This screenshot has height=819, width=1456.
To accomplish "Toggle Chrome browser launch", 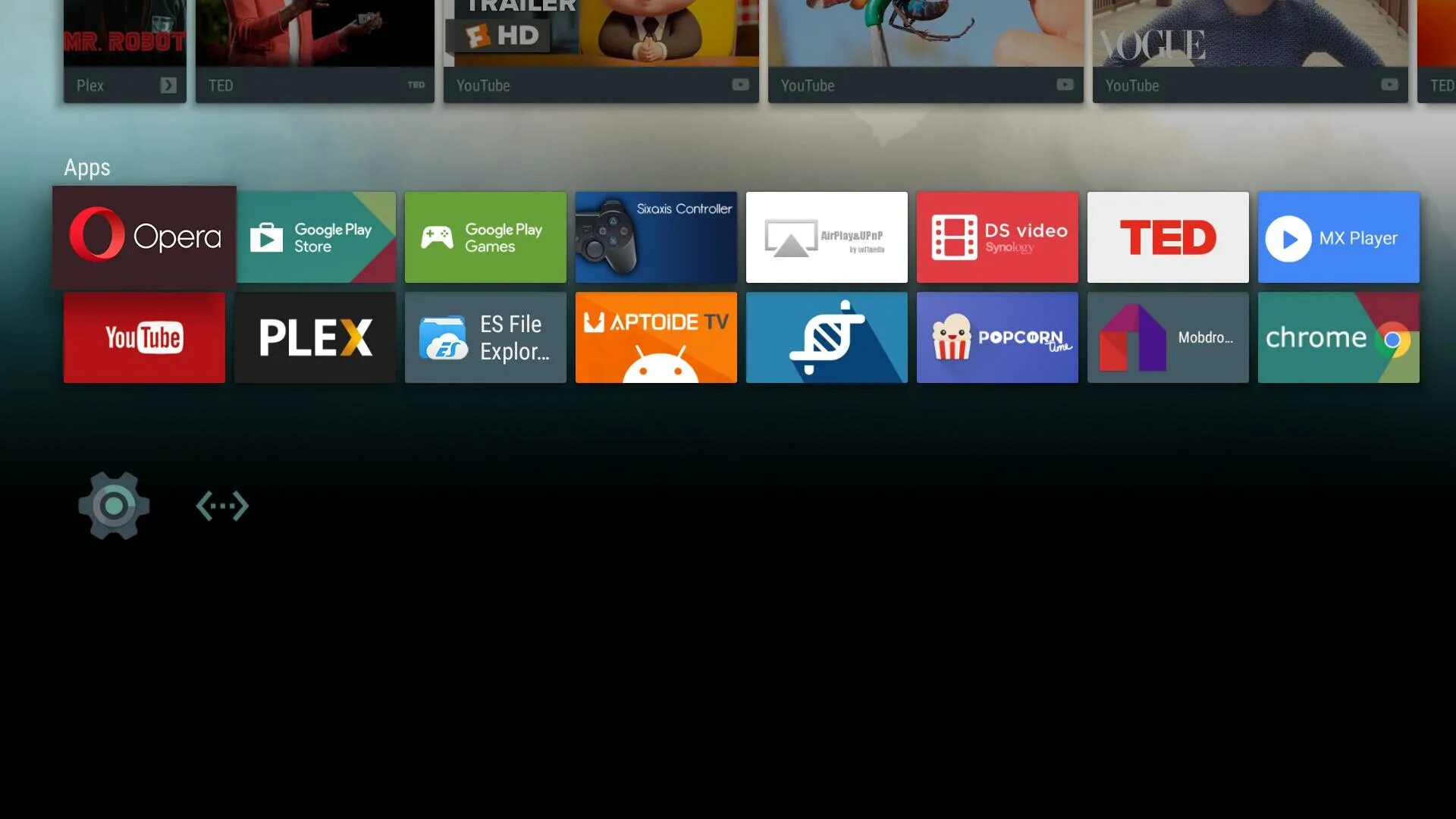I will click(x=1338, y=337).
